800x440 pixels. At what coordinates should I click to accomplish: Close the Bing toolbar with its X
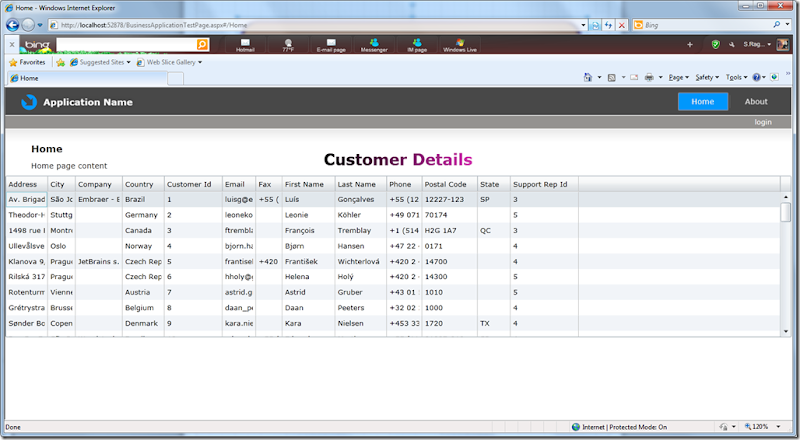(x=12, y=45)
